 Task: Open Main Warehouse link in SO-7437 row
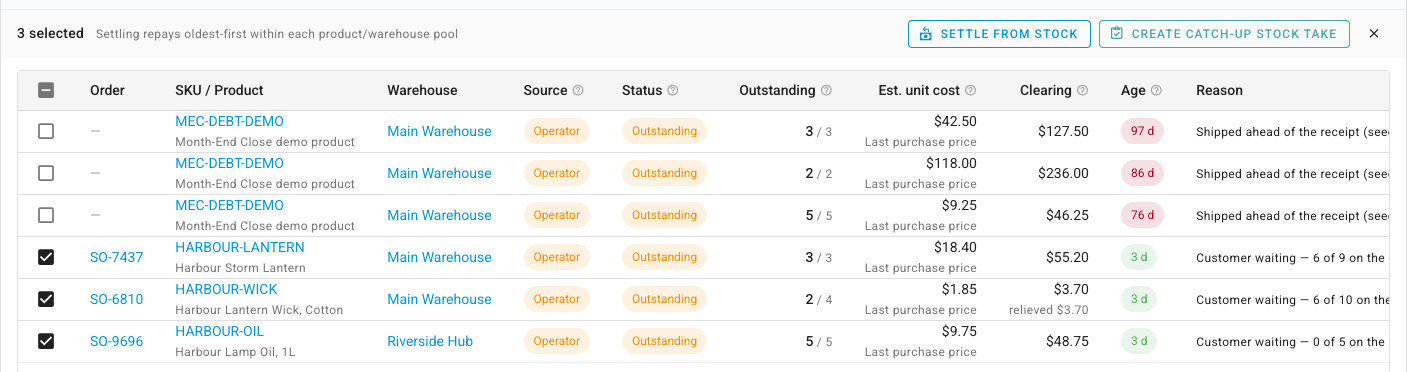[x=439, y=257]
